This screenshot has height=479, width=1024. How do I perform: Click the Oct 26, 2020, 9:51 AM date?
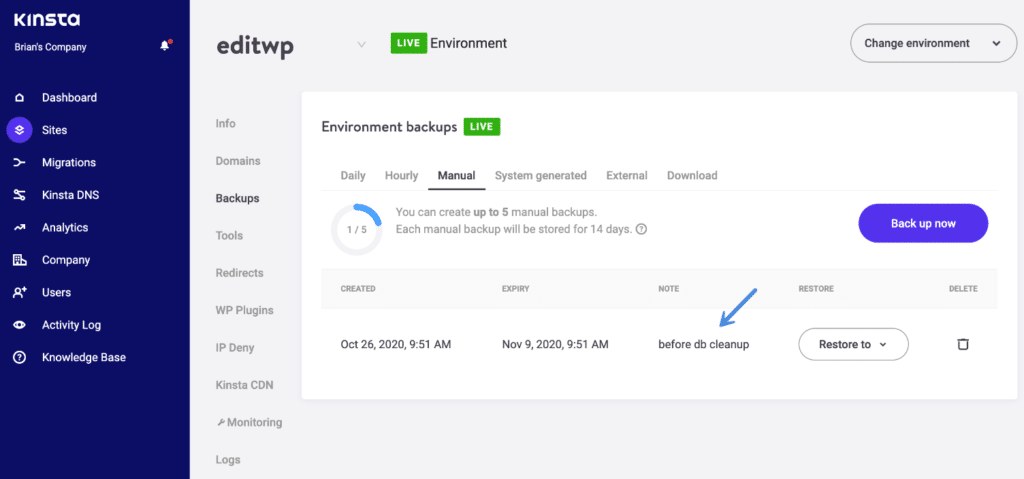(x=396, y=344)
